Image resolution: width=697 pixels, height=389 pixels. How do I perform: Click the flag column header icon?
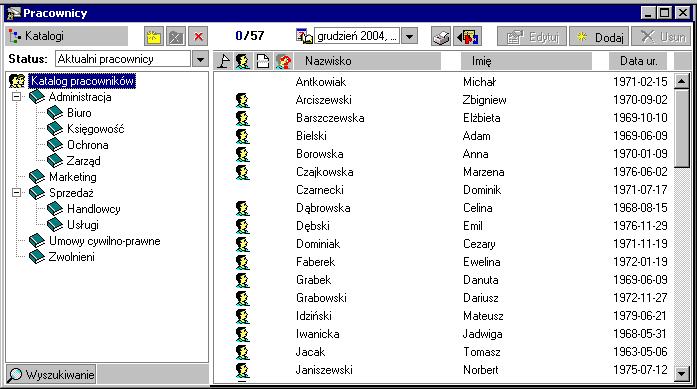pos(224,61)
